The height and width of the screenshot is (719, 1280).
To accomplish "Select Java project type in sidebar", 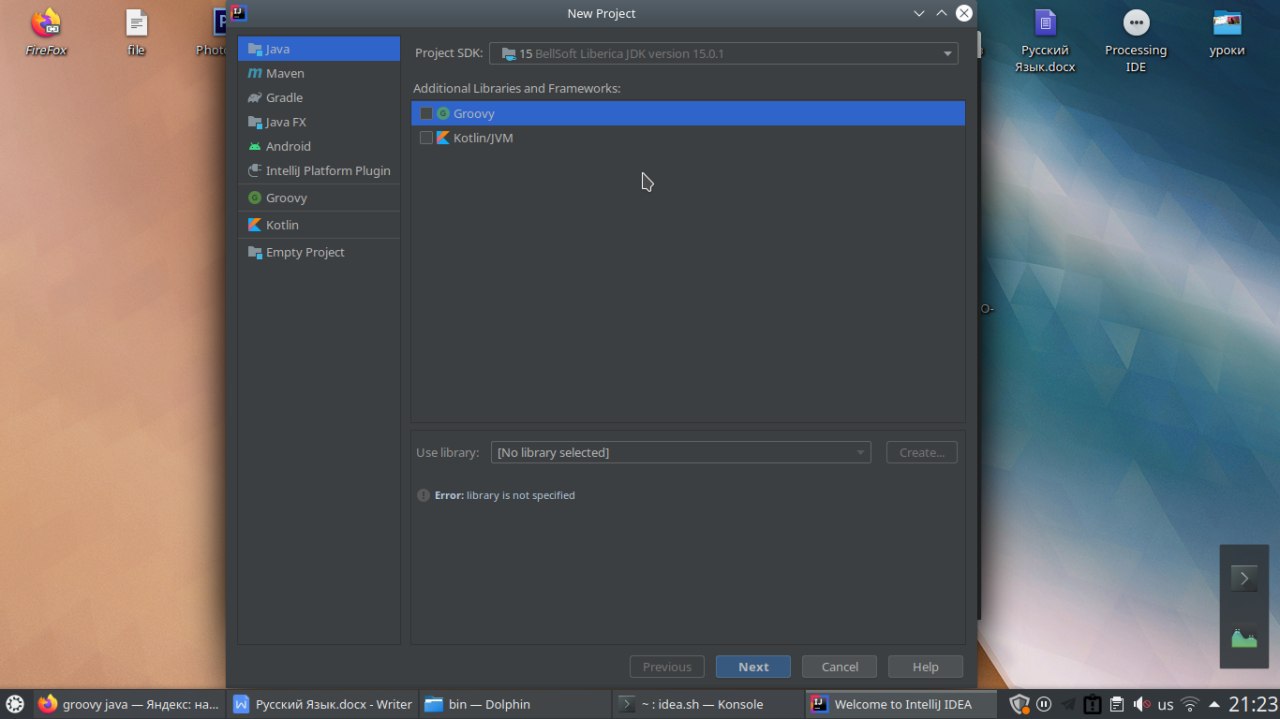I will [319, 49].
